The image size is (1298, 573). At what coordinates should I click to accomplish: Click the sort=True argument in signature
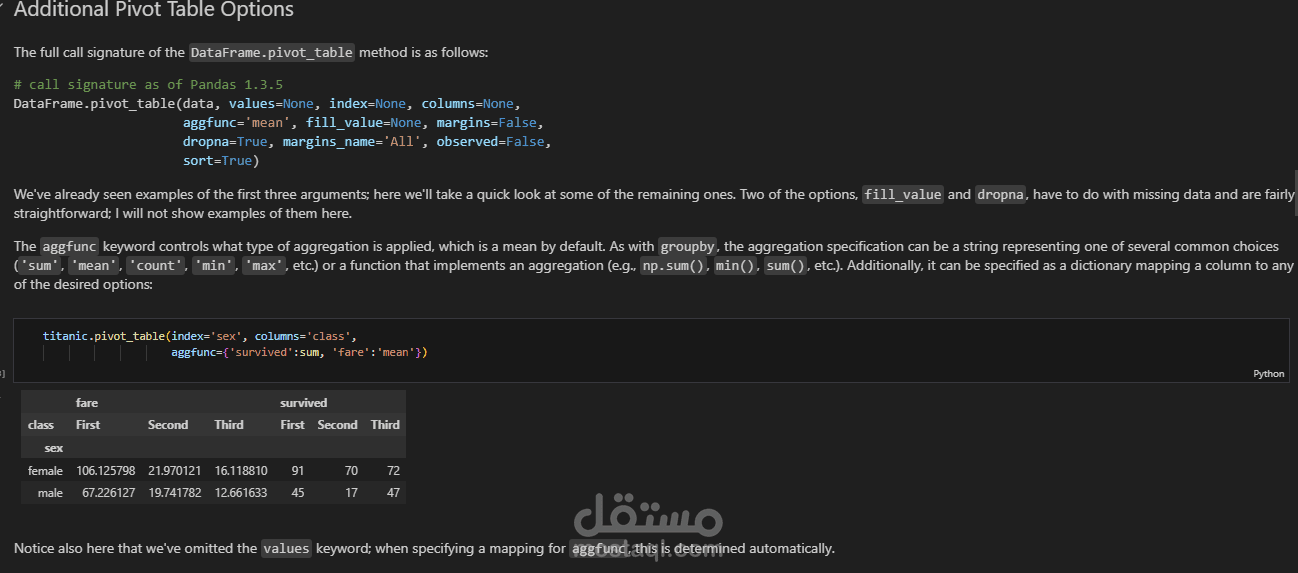pos(217,161)
